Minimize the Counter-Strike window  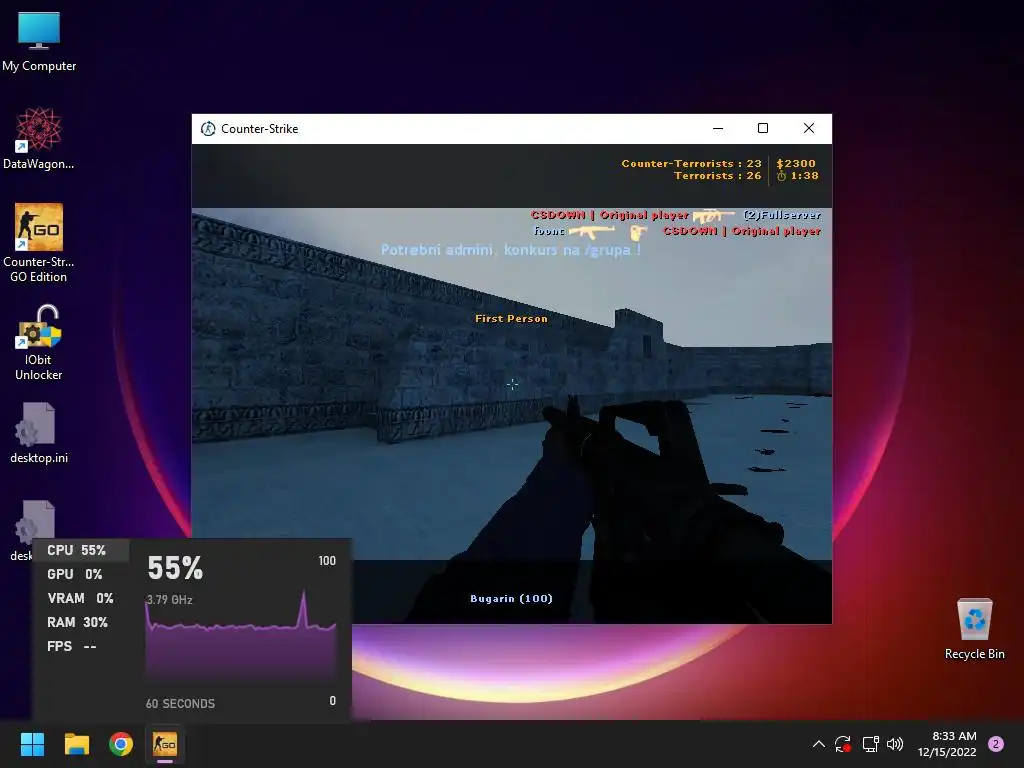718,129
